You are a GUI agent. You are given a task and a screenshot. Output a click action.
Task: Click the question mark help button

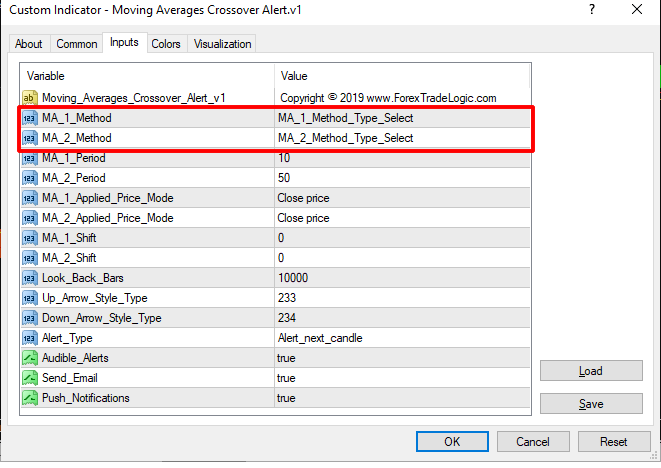[x=590, y=10]
